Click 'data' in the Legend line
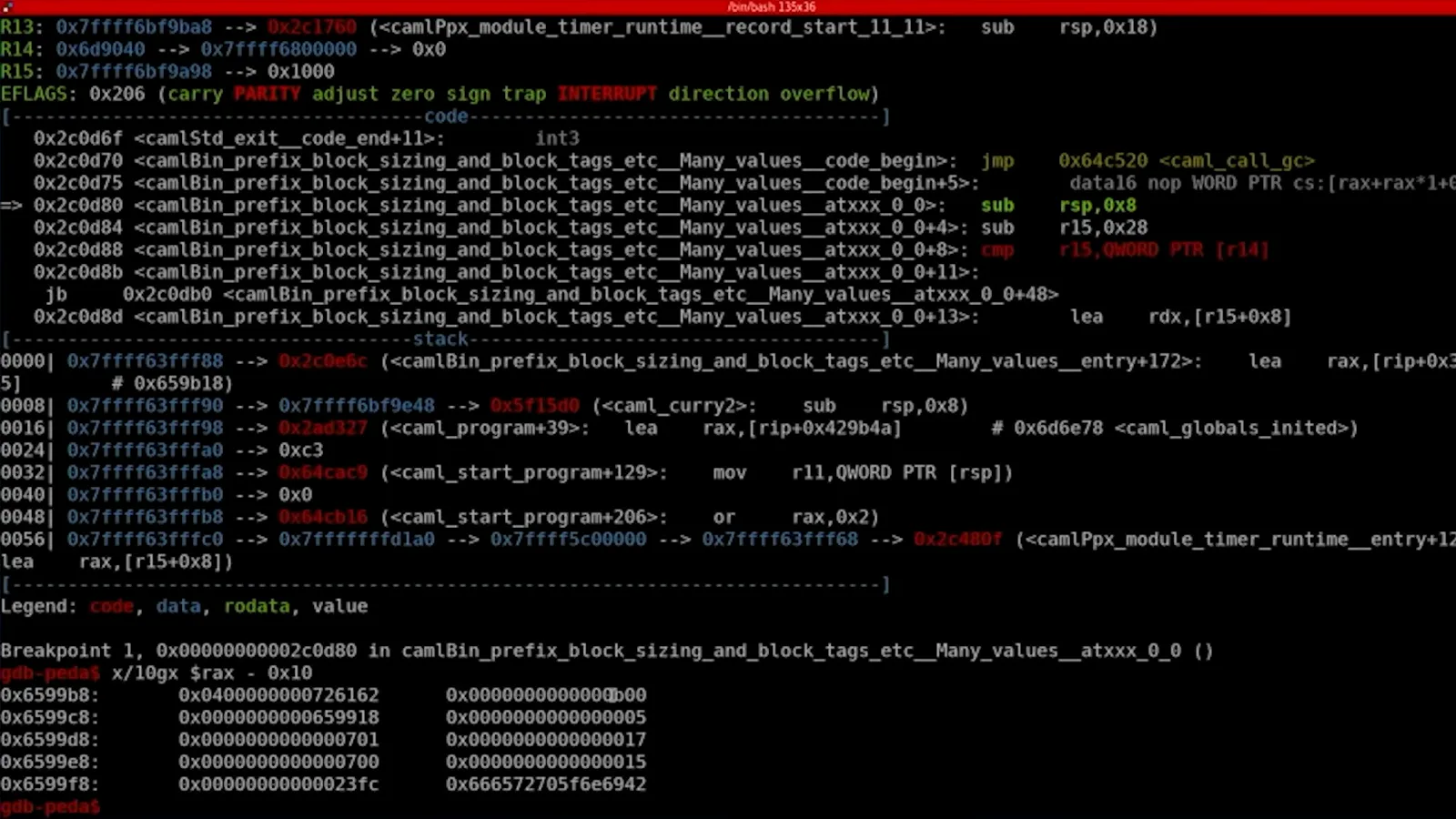The height and width of the screenshot is (819, 1456). 178,607
